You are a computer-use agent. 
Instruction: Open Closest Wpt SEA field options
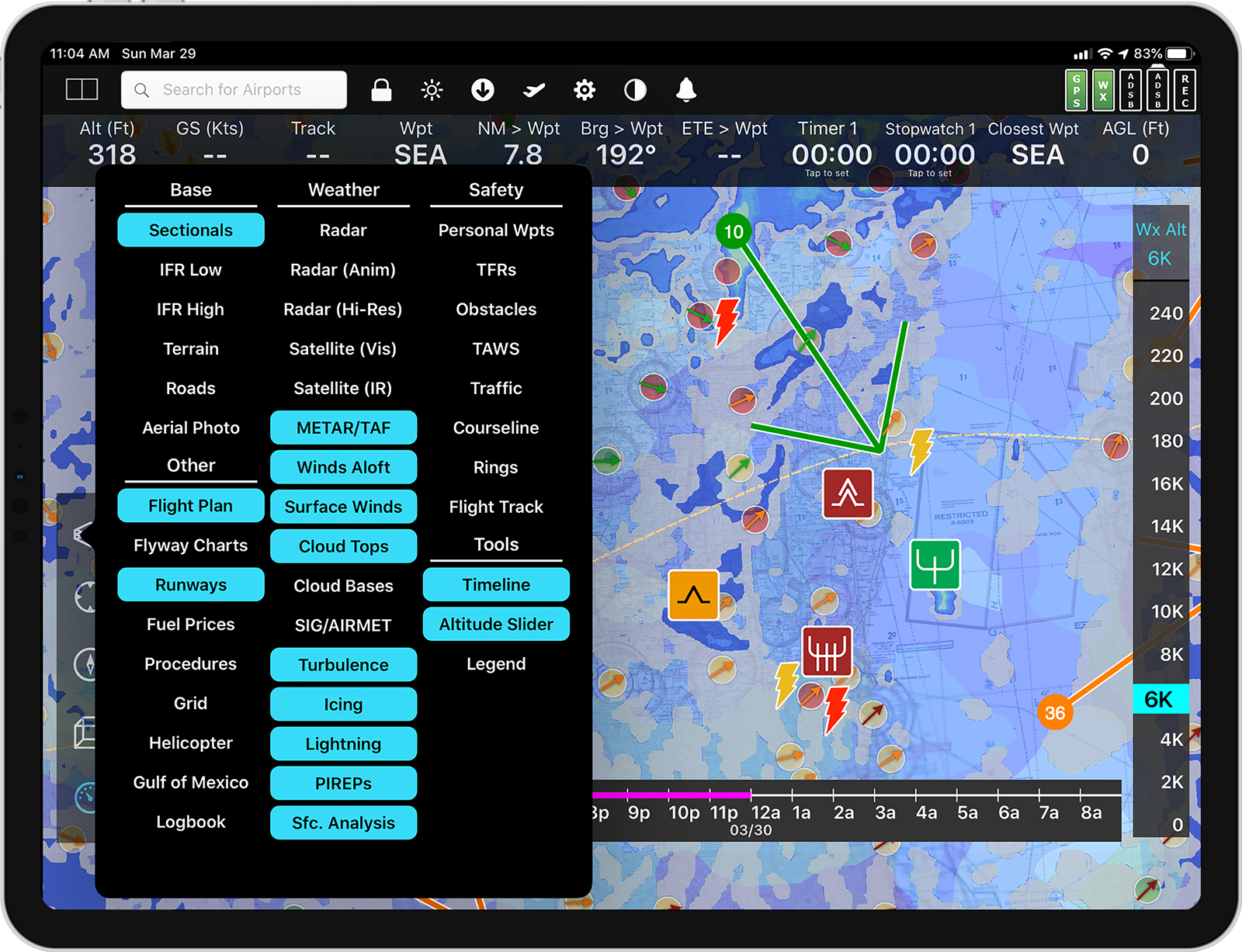[1034, 144]
